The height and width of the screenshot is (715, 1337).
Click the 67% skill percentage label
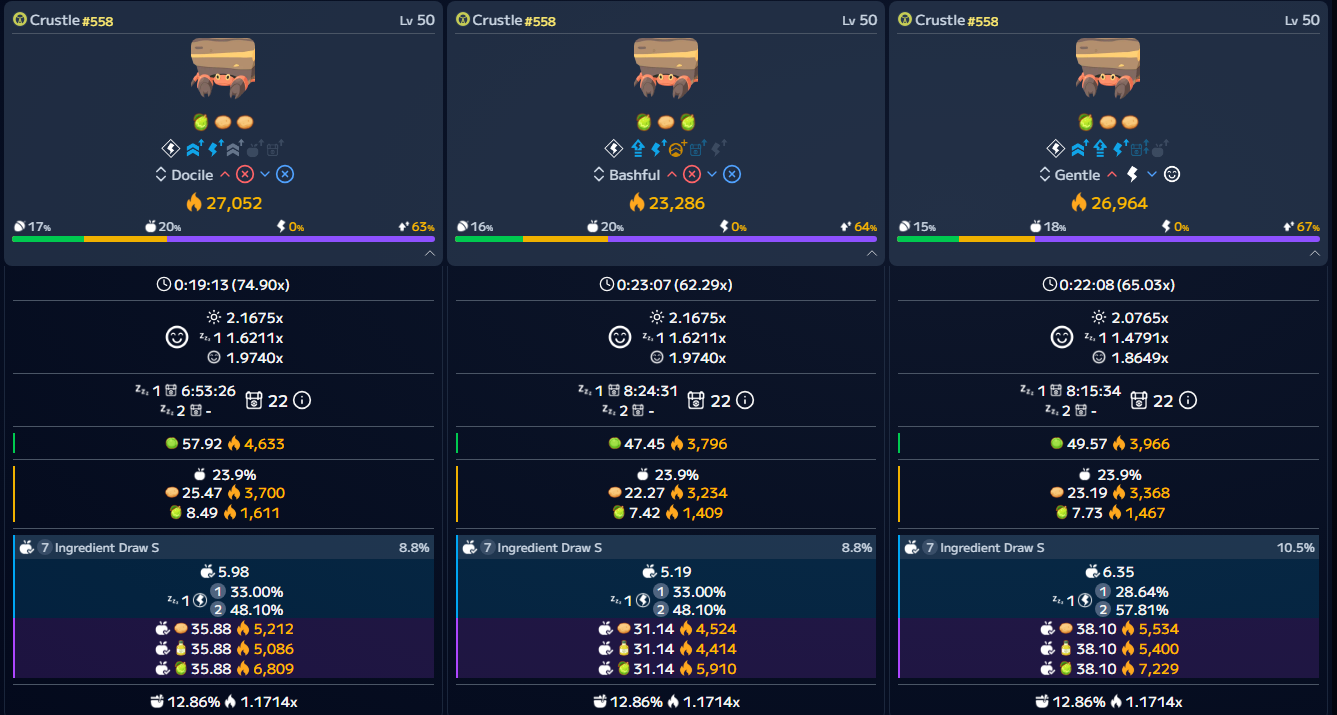pyautogui.click(x=1309, y=227)
